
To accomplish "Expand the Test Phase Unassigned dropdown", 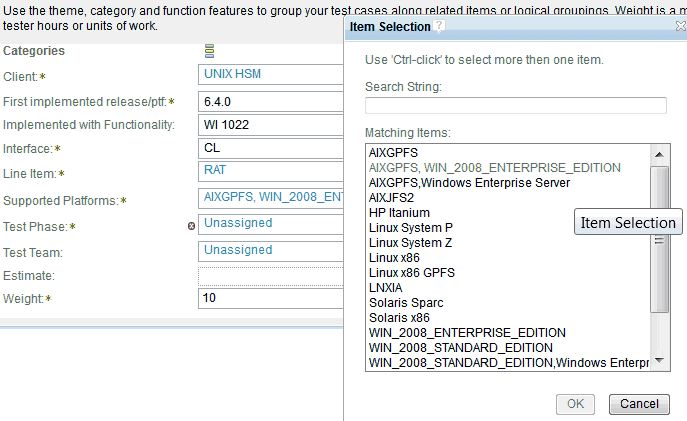I will point(270,224).
